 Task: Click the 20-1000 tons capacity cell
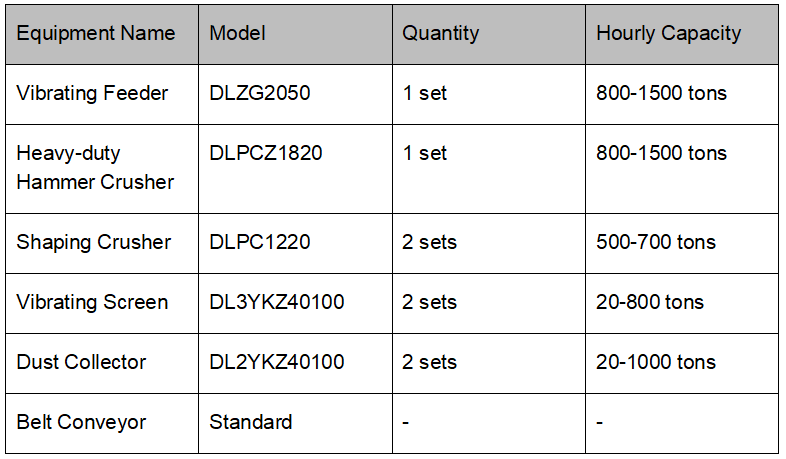(x=656, y=362)
